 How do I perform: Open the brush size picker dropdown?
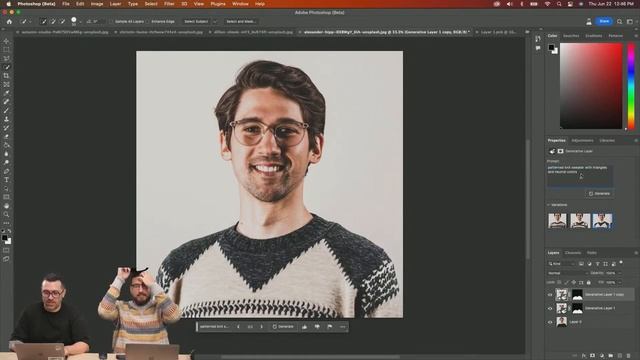point(80,22)
